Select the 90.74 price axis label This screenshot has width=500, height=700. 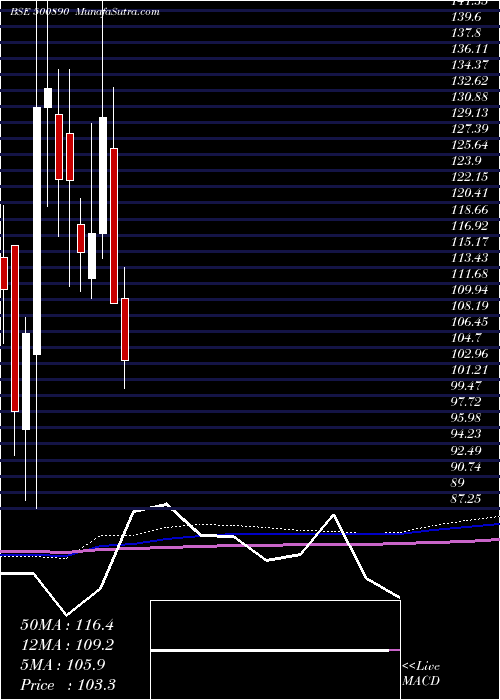466,467
